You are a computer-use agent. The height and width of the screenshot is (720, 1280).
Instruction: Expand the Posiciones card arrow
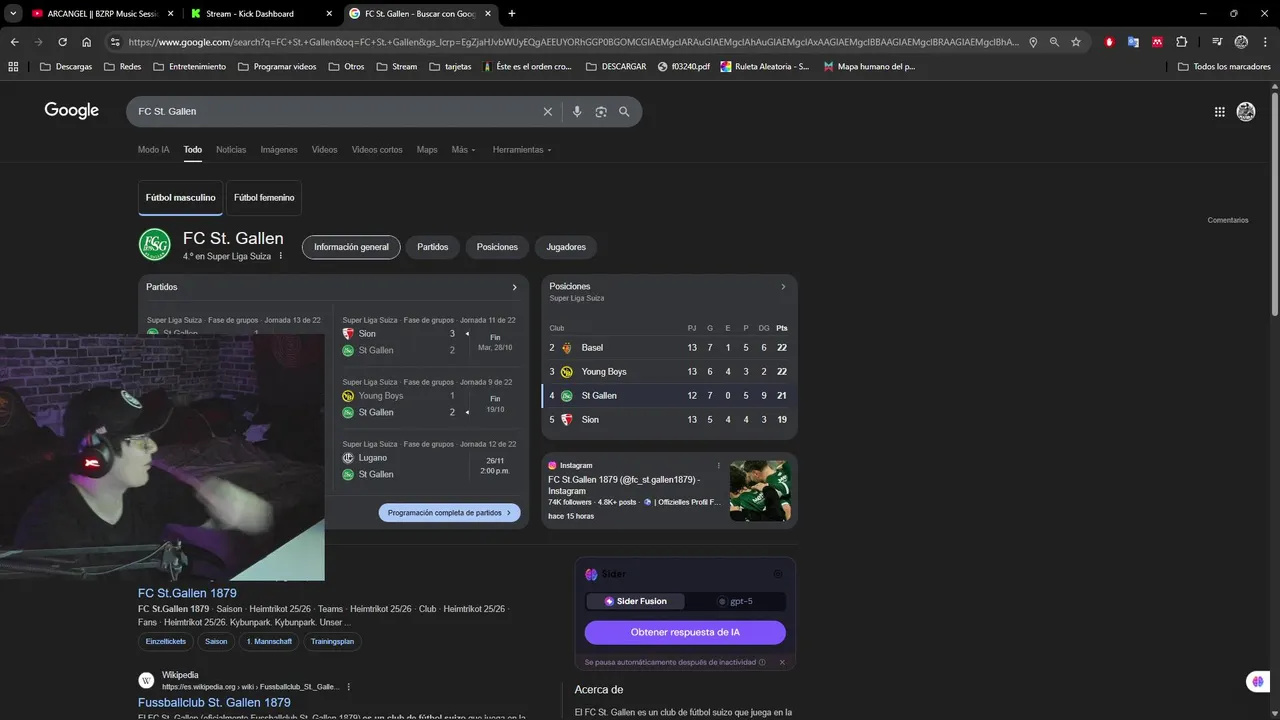point(783,287)
